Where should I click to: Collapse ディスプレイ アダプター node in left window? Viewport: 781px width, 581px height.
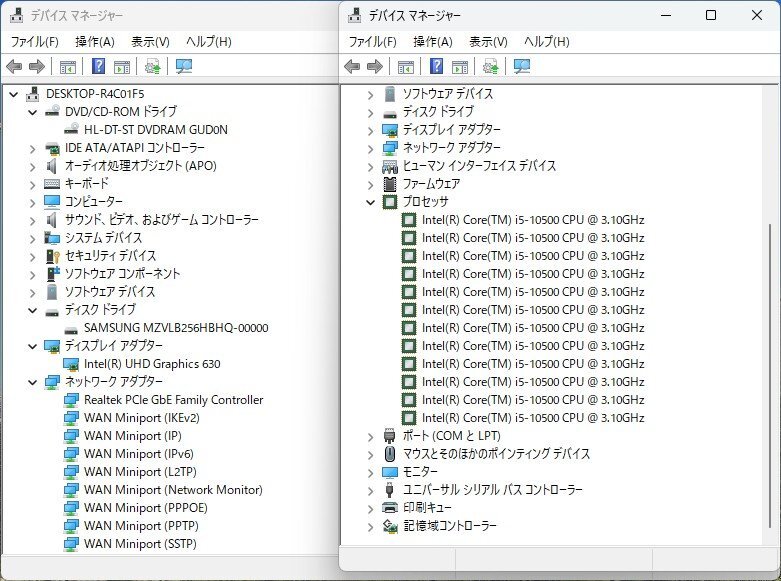click(x=33, y=346)
